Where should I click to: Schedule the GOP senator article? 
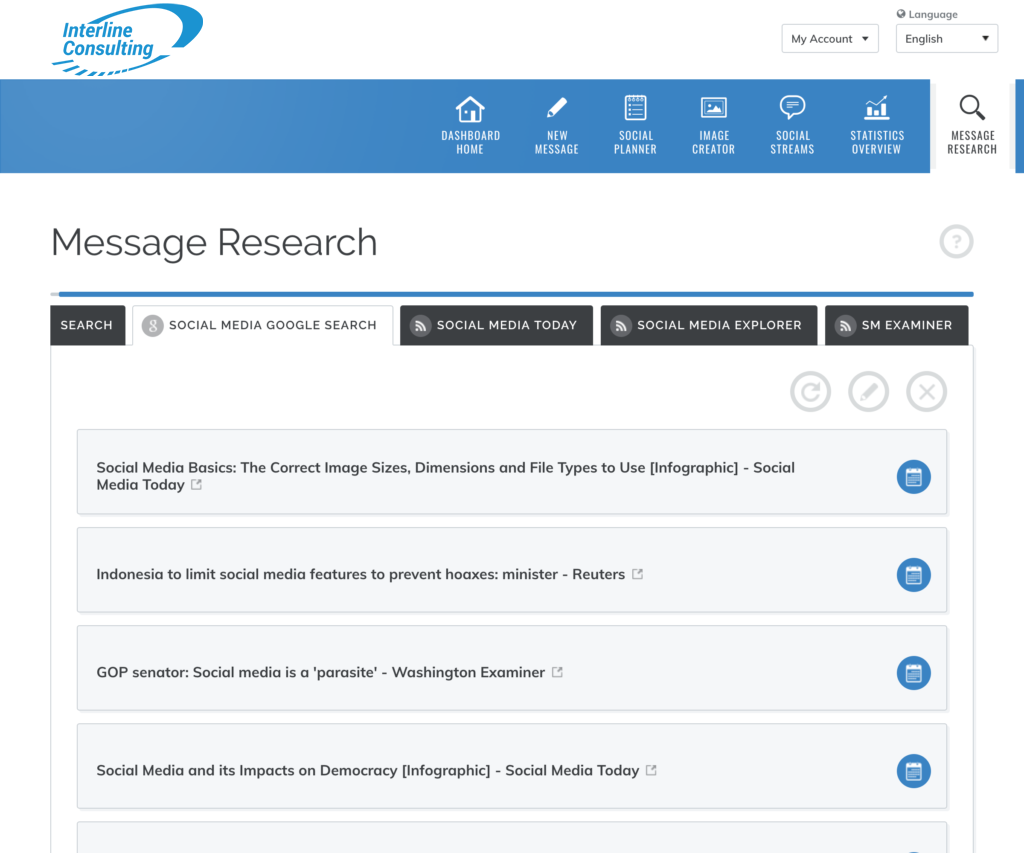click(914, 673)
